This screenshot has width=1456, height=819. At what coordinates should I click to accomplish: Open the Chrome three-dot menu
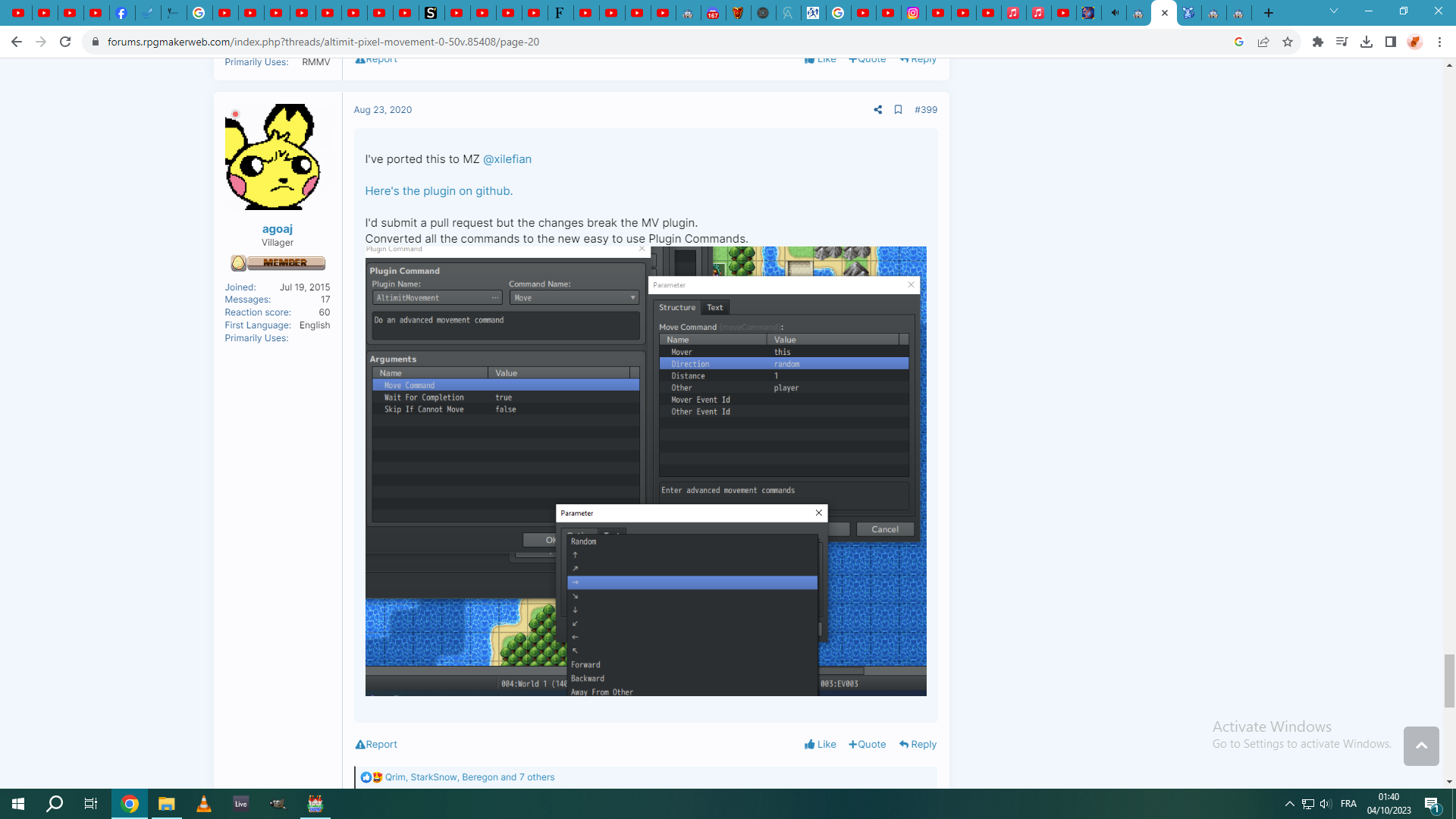[1439, 42]
